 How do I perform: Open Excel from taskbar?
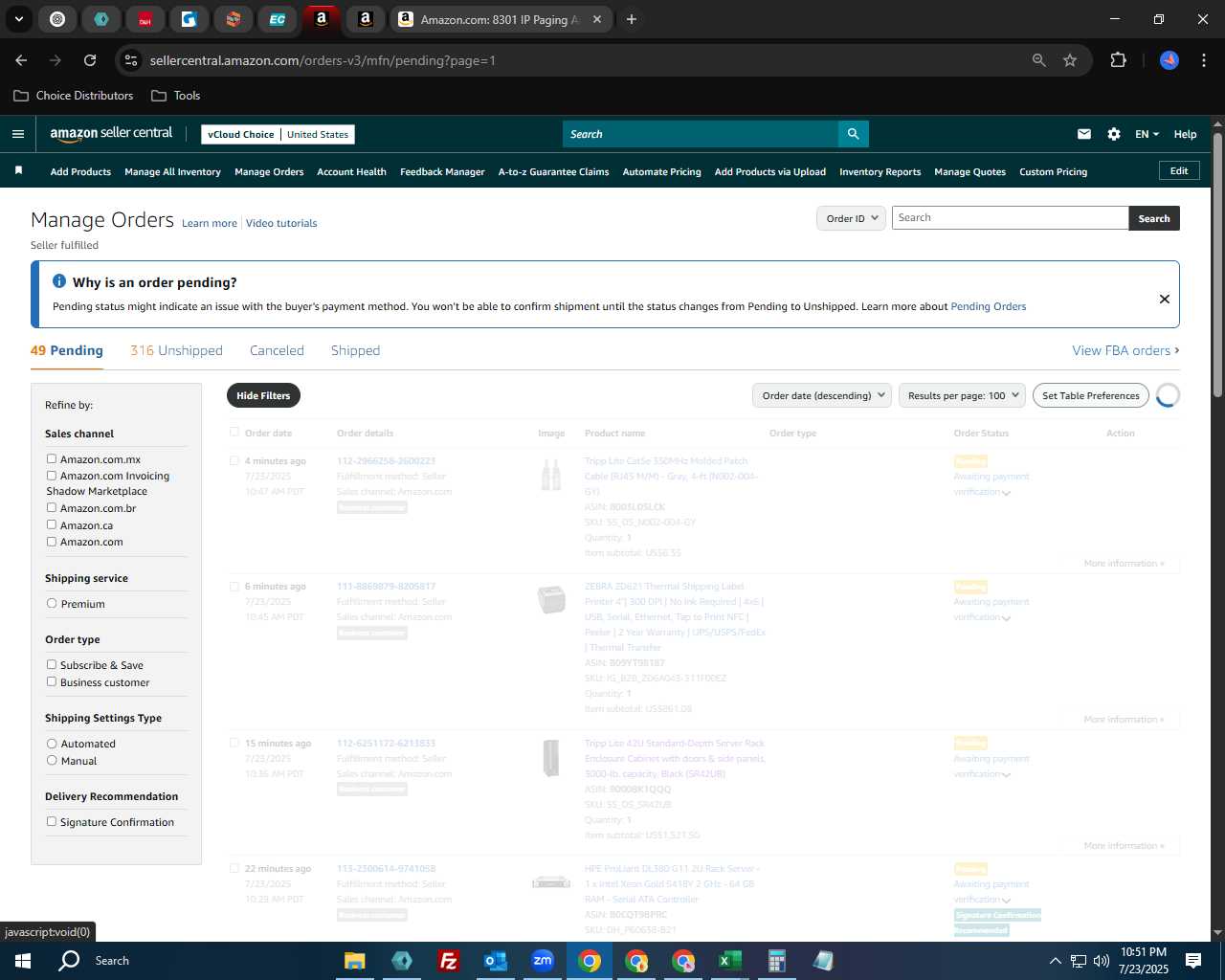pos(729,961)
